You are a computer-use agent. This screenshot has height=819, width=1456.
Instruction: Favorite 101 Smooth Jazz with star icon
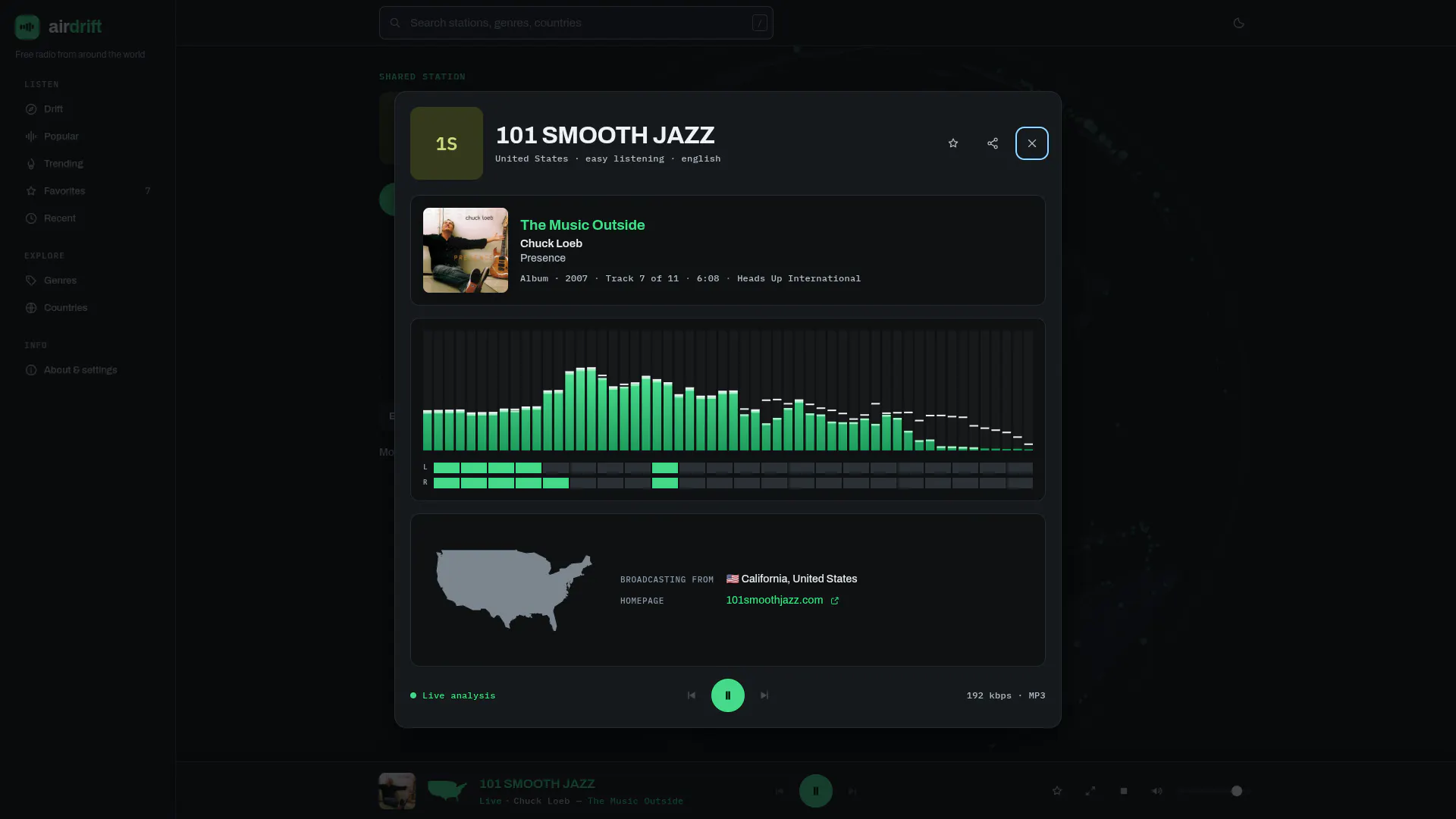(x=953, y=143)
